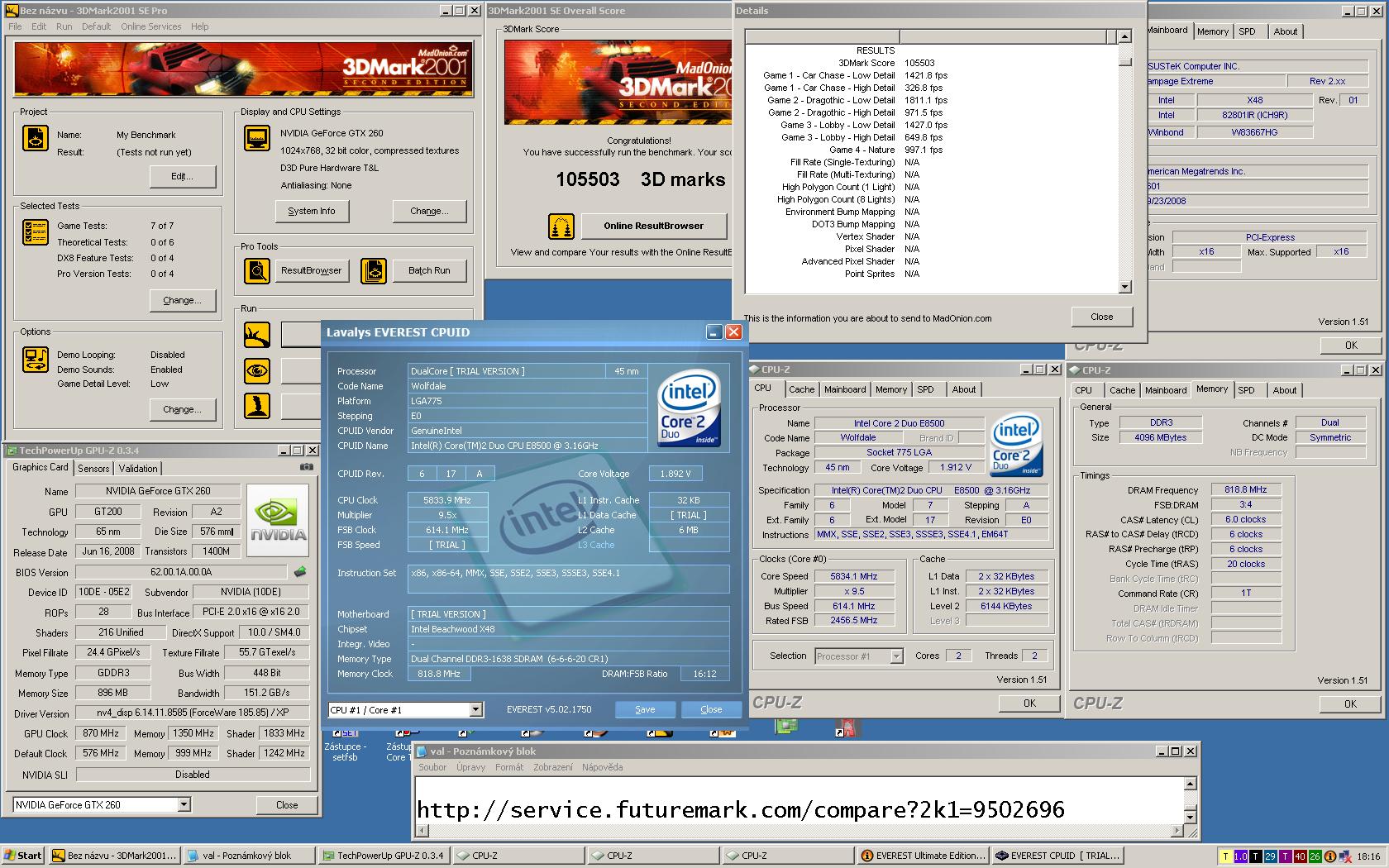Image resolution: width=1389 pixels, height=868 pixels.
Task: Click the Notepad scroll up arrow
Action: 1191,784
